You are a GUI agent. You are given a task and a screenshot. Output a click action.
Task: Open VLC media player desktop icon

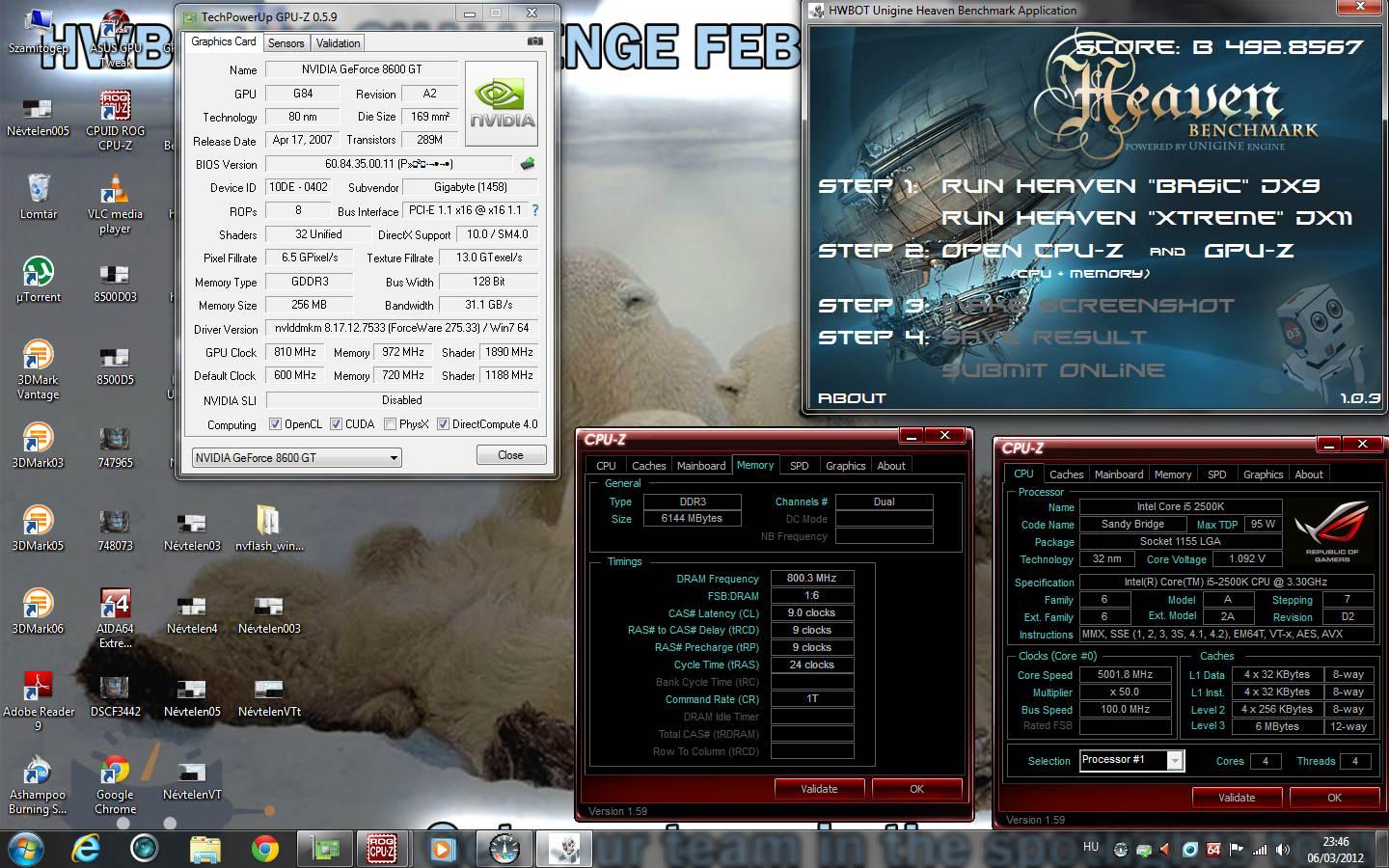115,203
